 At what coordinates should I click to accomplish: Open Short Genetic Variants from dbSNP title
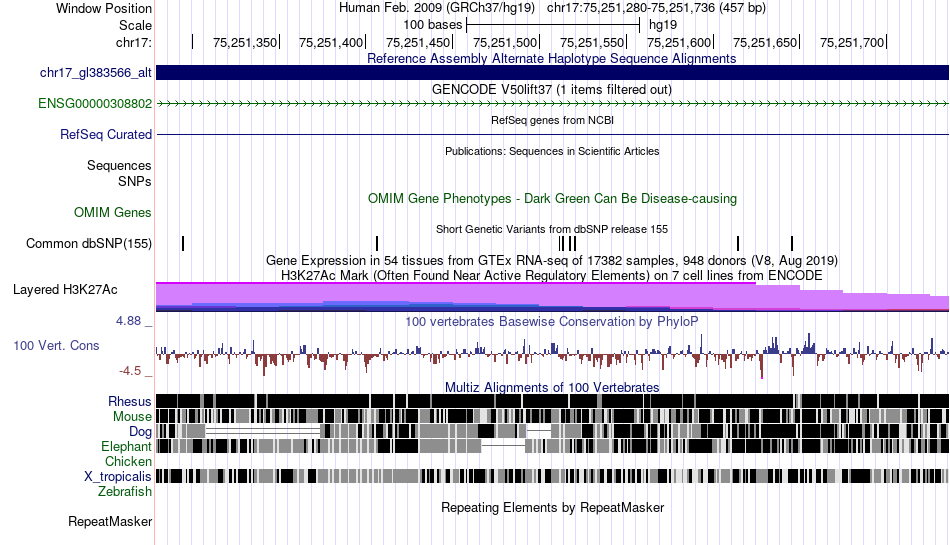(x=552, y=230)
